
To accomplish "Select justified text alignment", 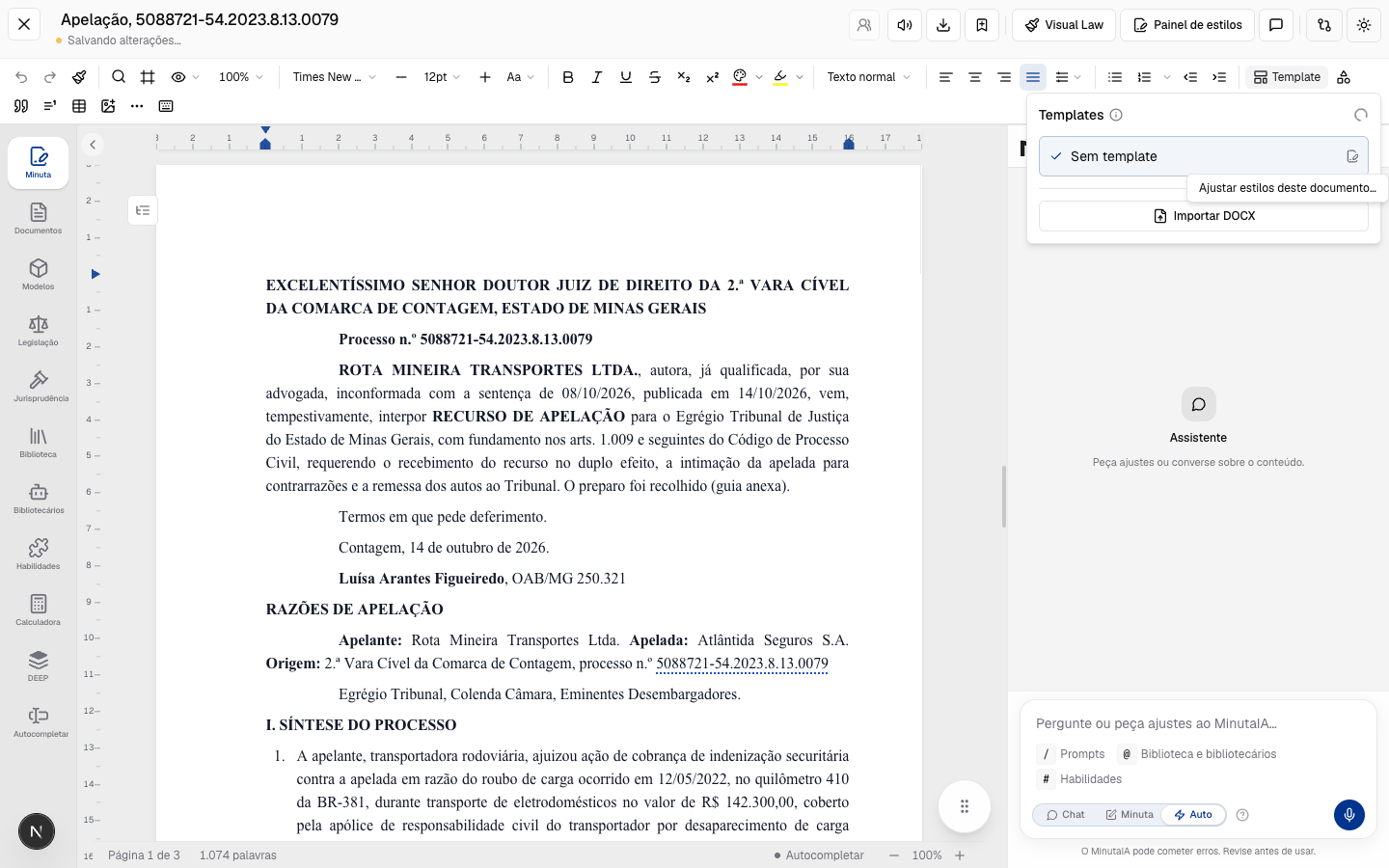I will (x=1033, y=77).
